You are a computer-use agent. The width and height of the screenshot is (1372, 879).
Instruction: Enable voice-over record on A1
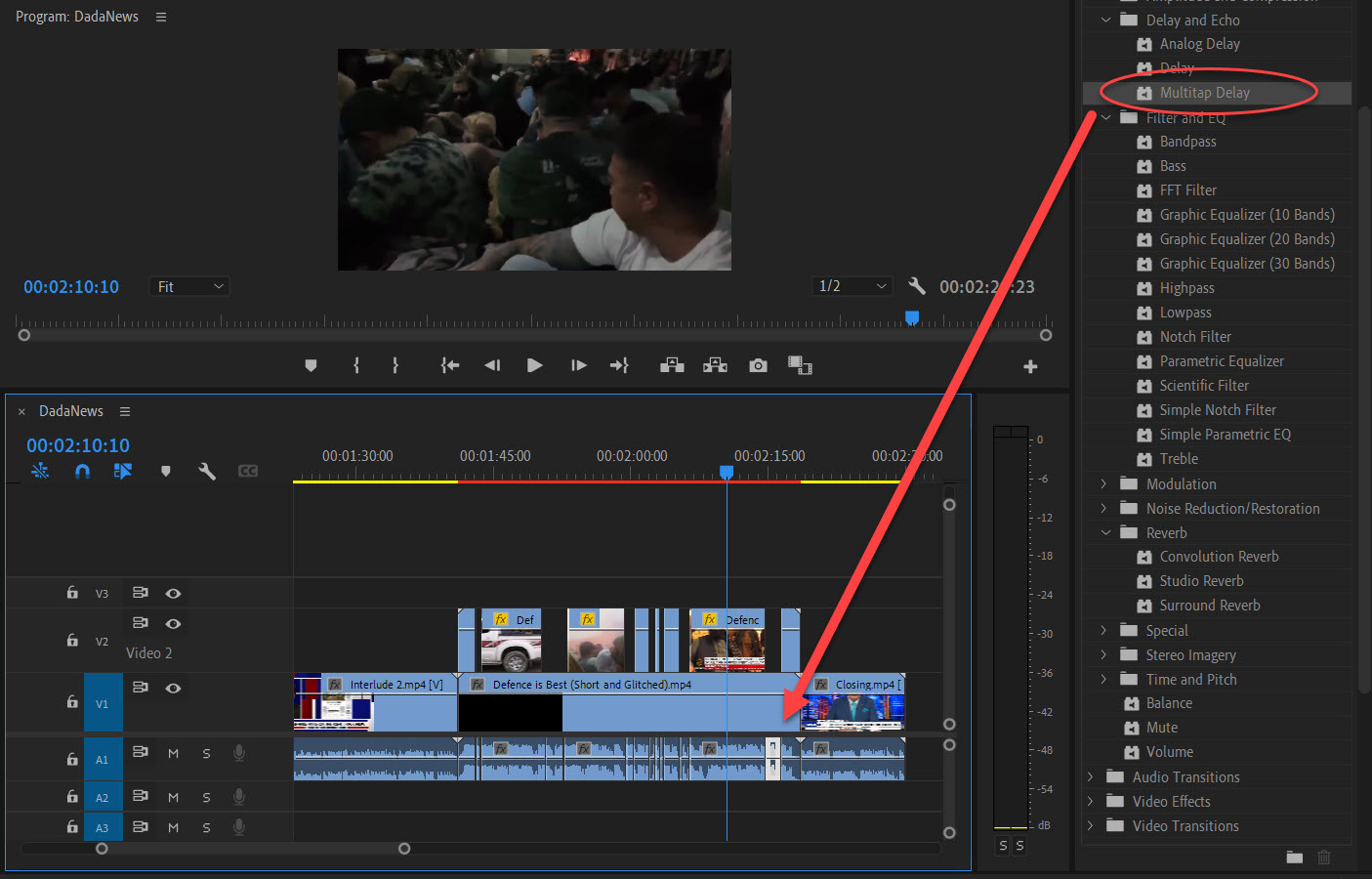click(x=238, y=753)
